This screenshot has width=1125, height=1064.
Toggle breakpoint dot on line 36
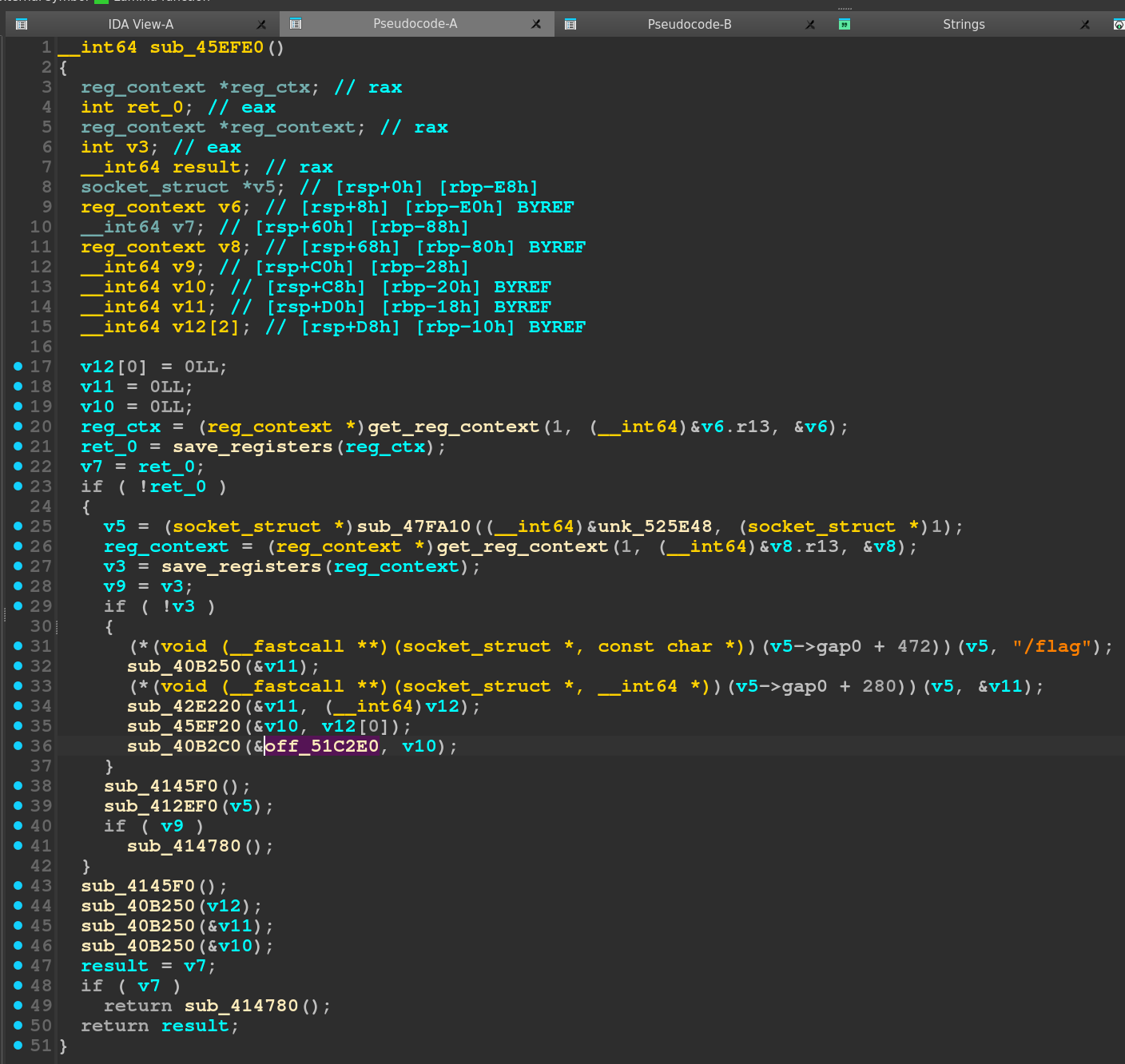(18, 745)
